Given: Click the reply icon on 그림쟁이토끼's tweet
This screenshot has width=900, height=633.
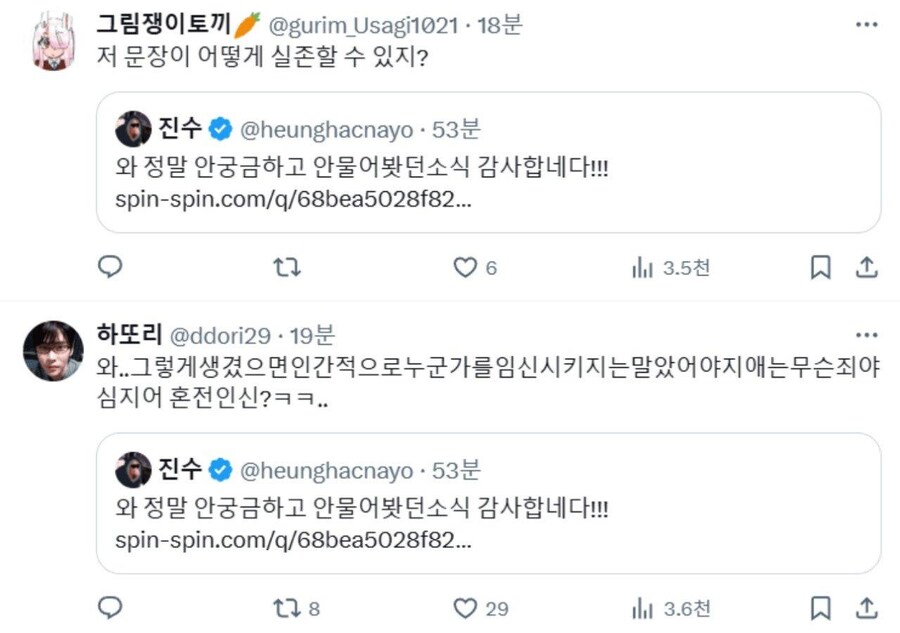Looking at the screenshot, I should (110, 267).
